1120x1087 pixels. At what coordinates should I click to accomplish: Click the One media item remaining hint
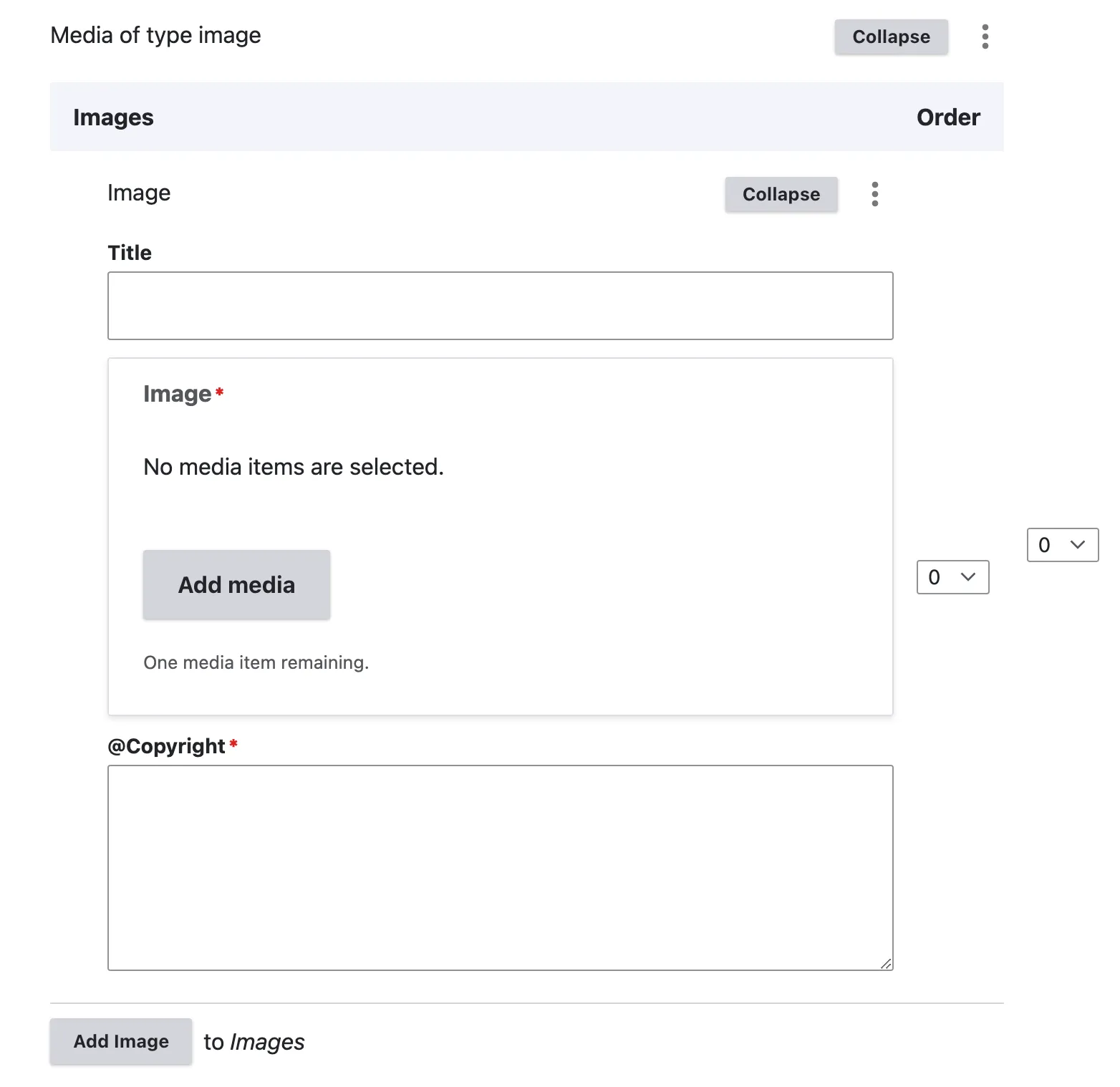(x=256, y=662)
